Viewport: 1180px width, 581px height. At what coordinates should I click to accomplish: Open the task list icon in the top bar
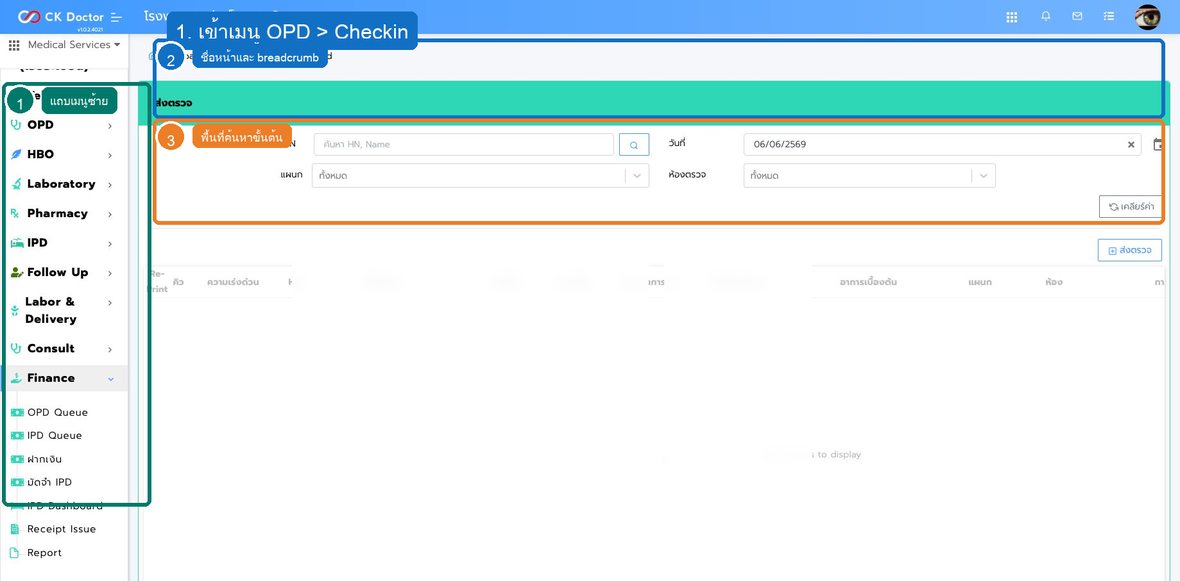[1109, 16]
